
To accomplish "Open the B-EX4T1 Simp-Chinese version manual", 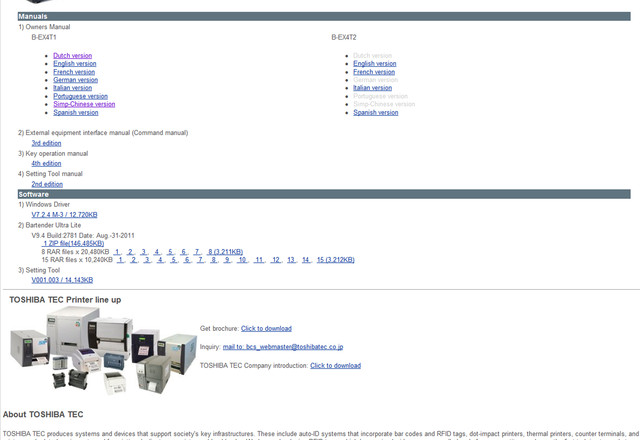I will [x=84, y=104].
